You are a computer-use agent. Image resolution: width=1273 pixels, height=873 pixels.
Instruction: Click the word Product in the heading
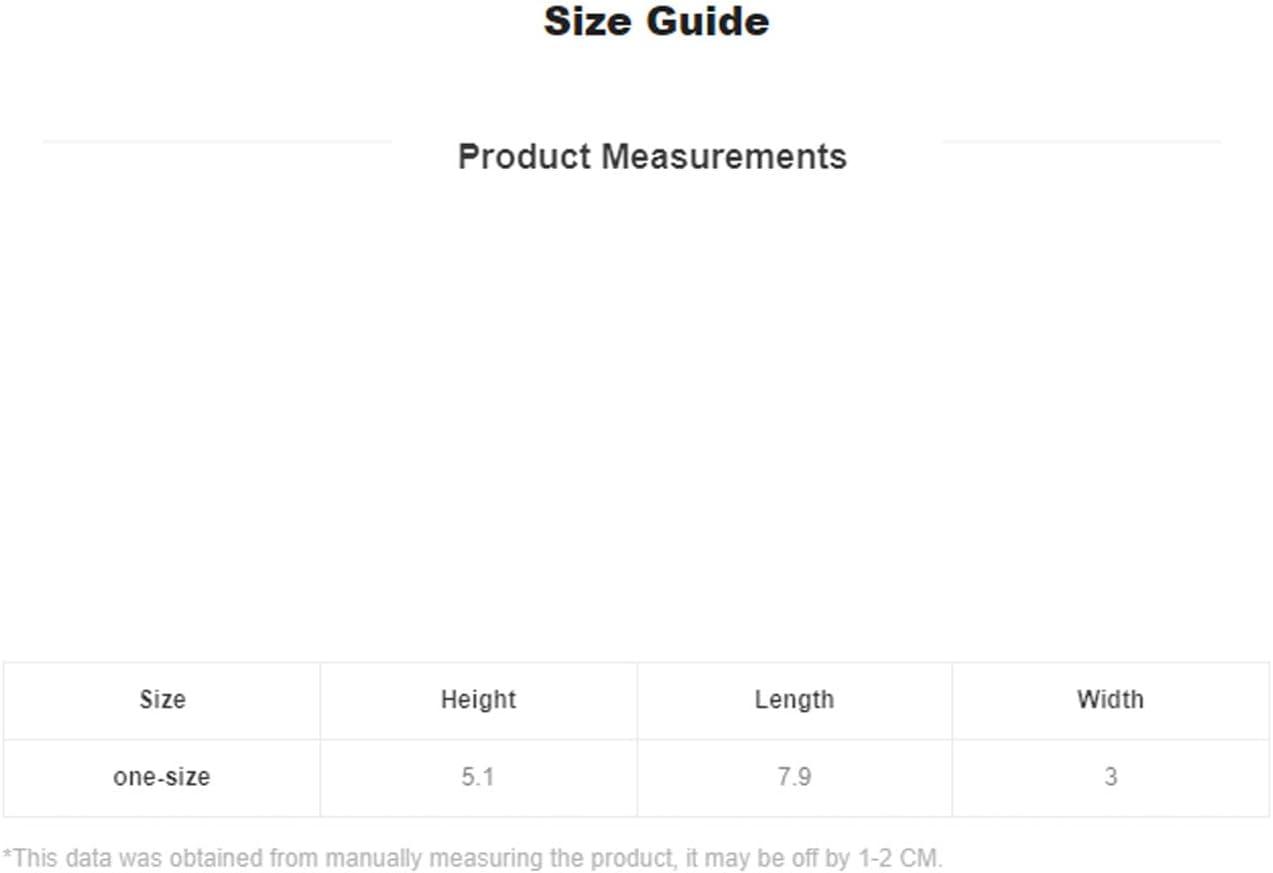click(524, 157)
